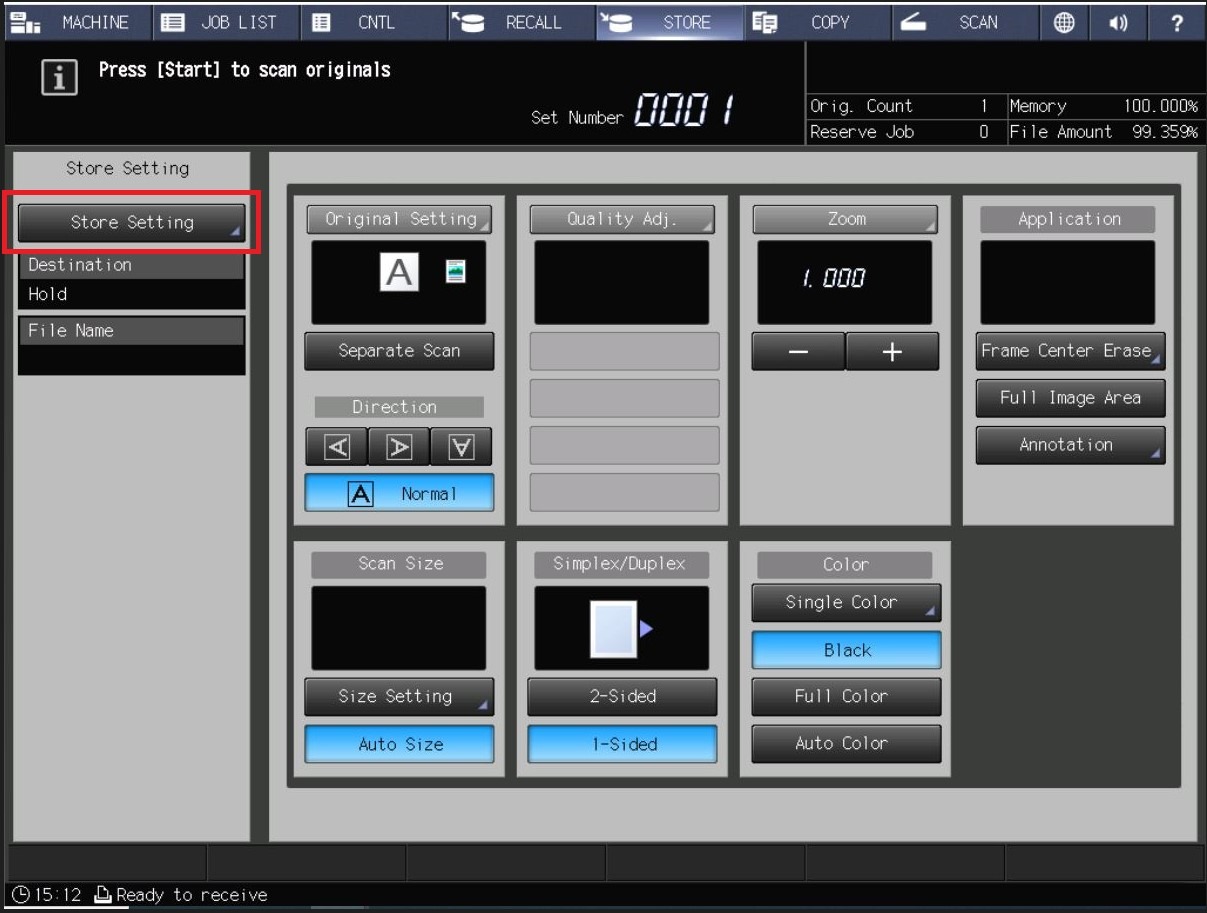Image resolution: width=1207 pixels, height=913 pixels.
Task: Toggle Auto Size scan setting
Action: pos(399,744)
